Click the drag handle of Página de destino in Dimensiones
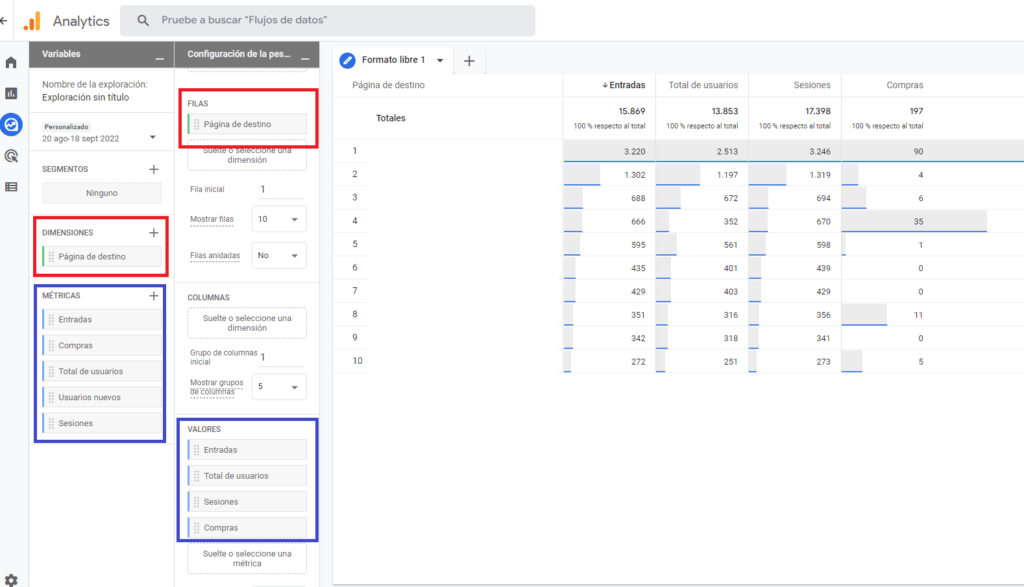This screenshot has height=587, width=1024. (x=51, y=257)
